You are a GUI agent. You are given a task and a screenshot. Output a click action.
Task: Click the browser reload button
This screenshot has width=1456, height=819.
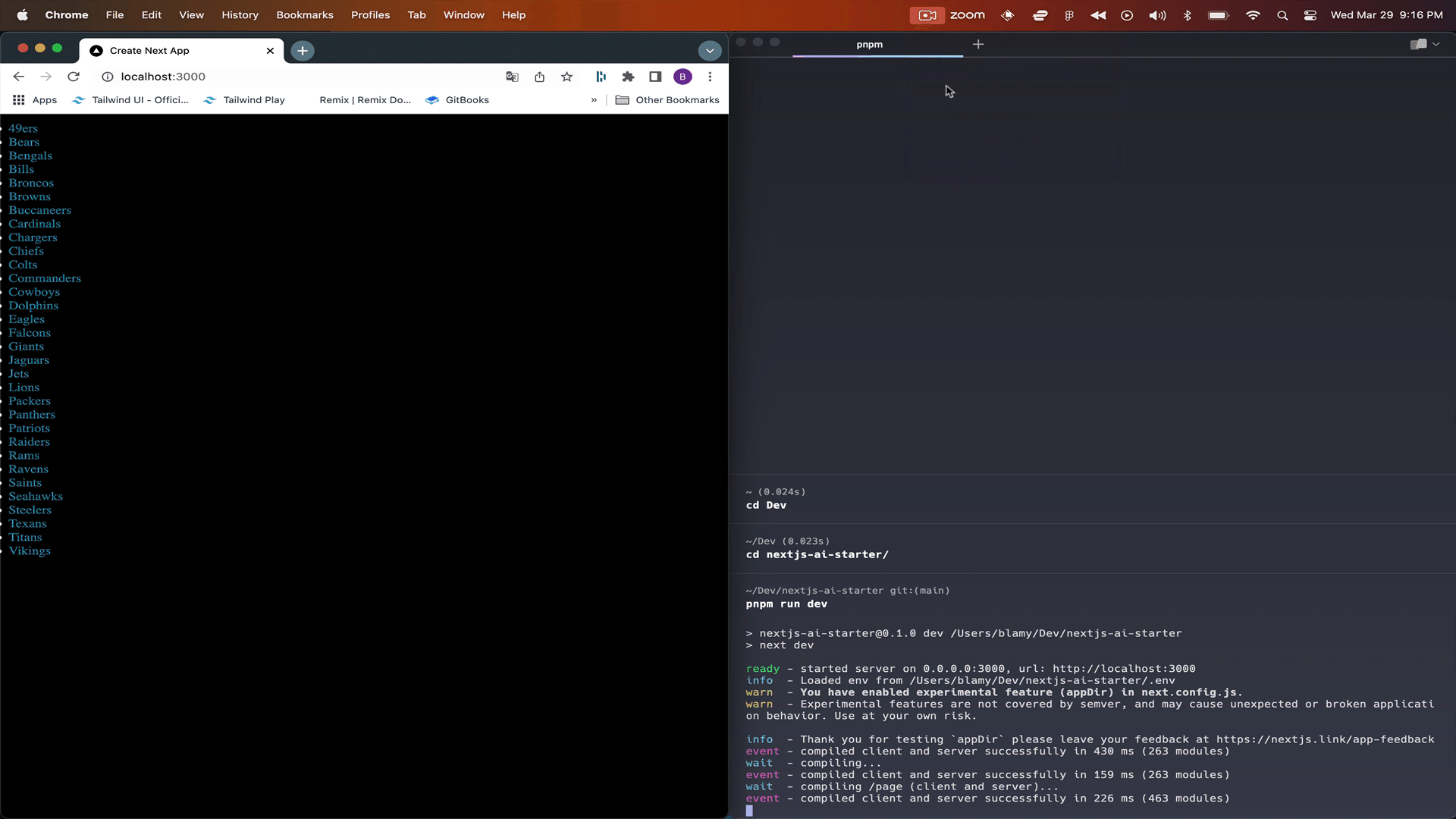(74, 77)
